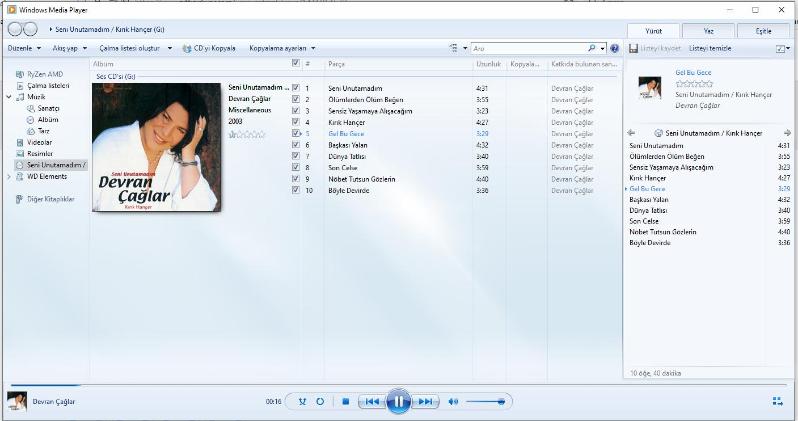Viewport: 798px width, 421px height.
Task: Uncheck track 1 Seni Unutamadım checkbox
Action: click(x=296, y=88)
